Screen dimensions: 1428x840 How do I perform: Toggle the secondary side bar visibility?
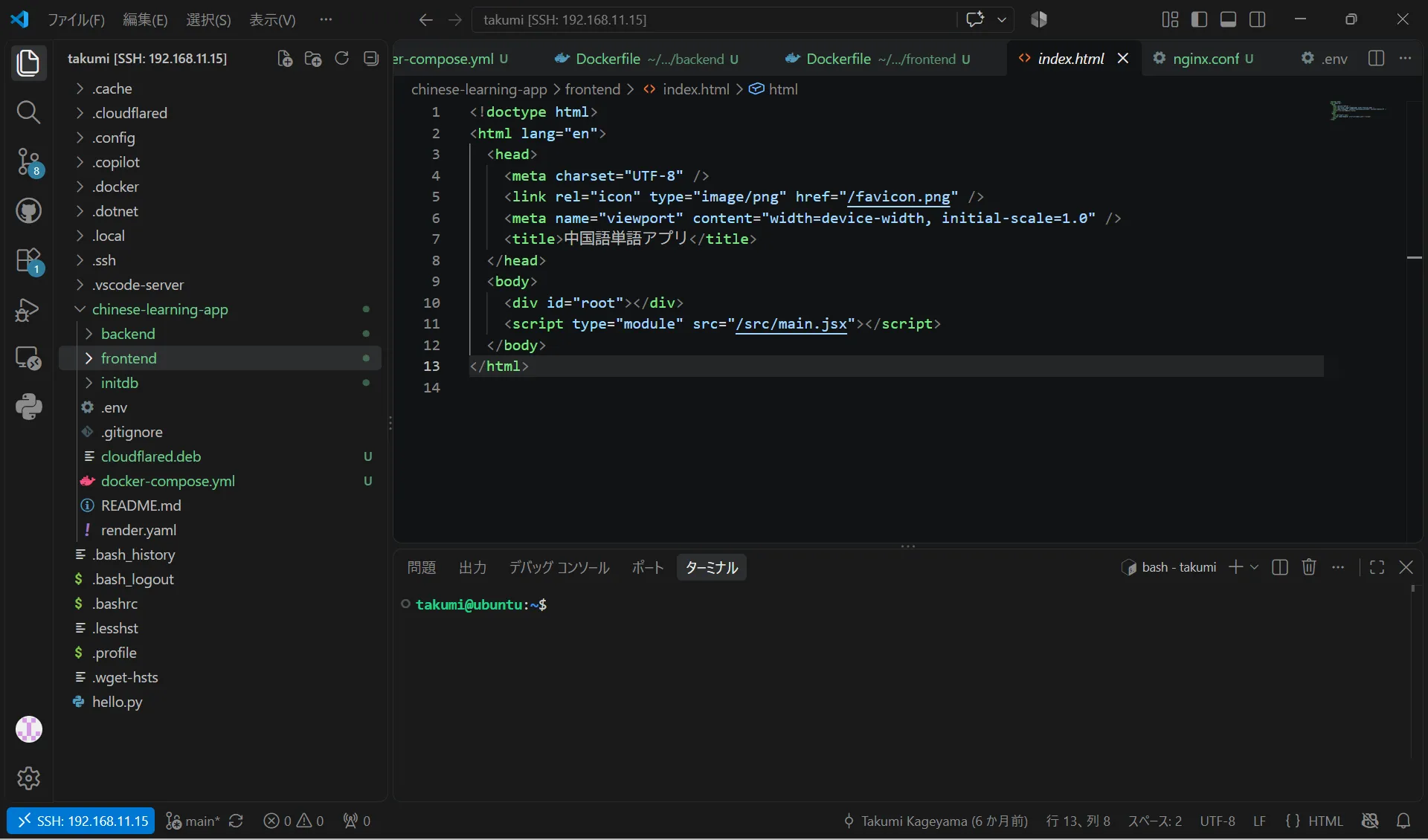1258,19
